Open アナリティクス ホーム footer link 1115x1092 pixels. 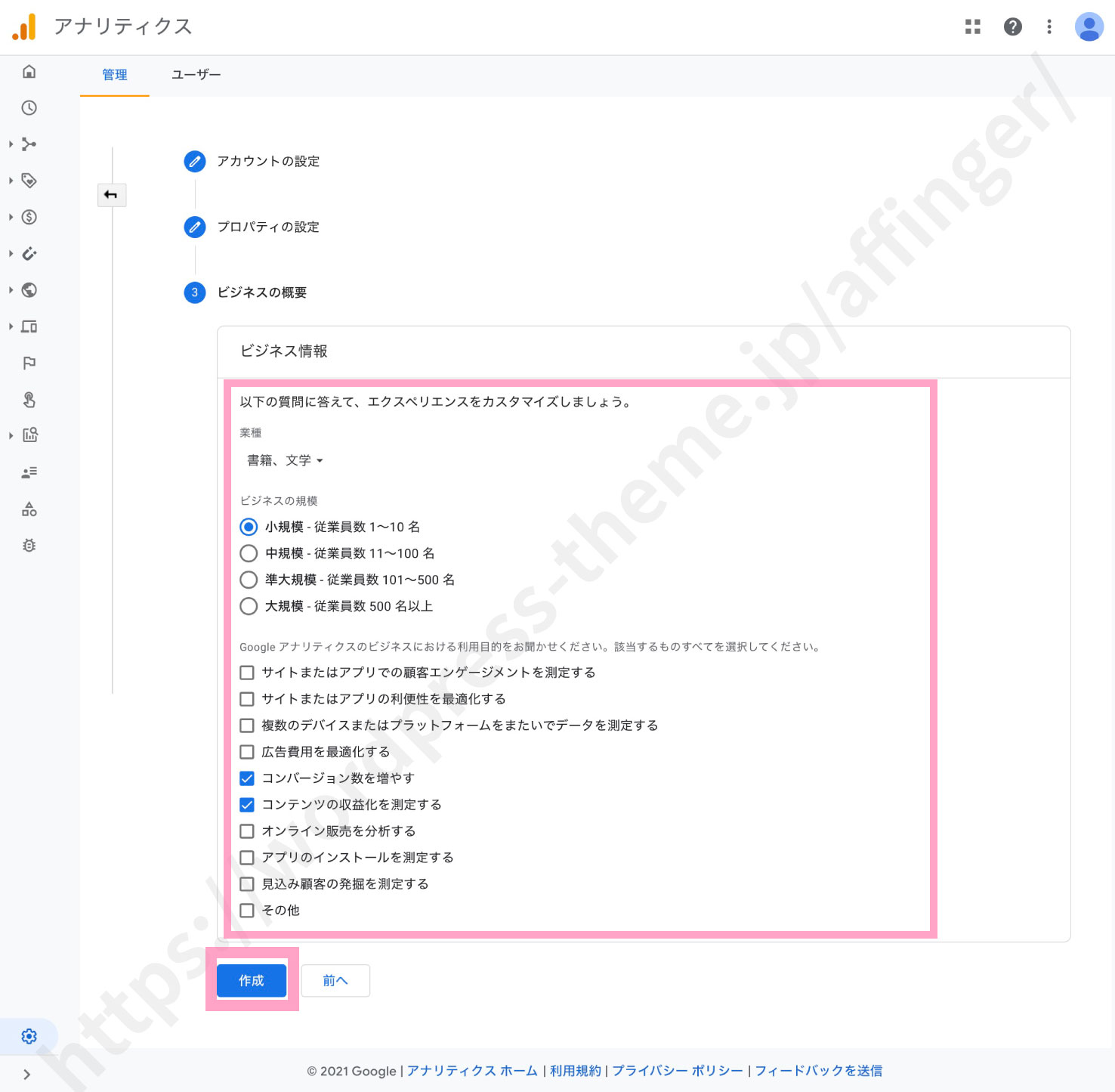click(x=472, y=1071)
